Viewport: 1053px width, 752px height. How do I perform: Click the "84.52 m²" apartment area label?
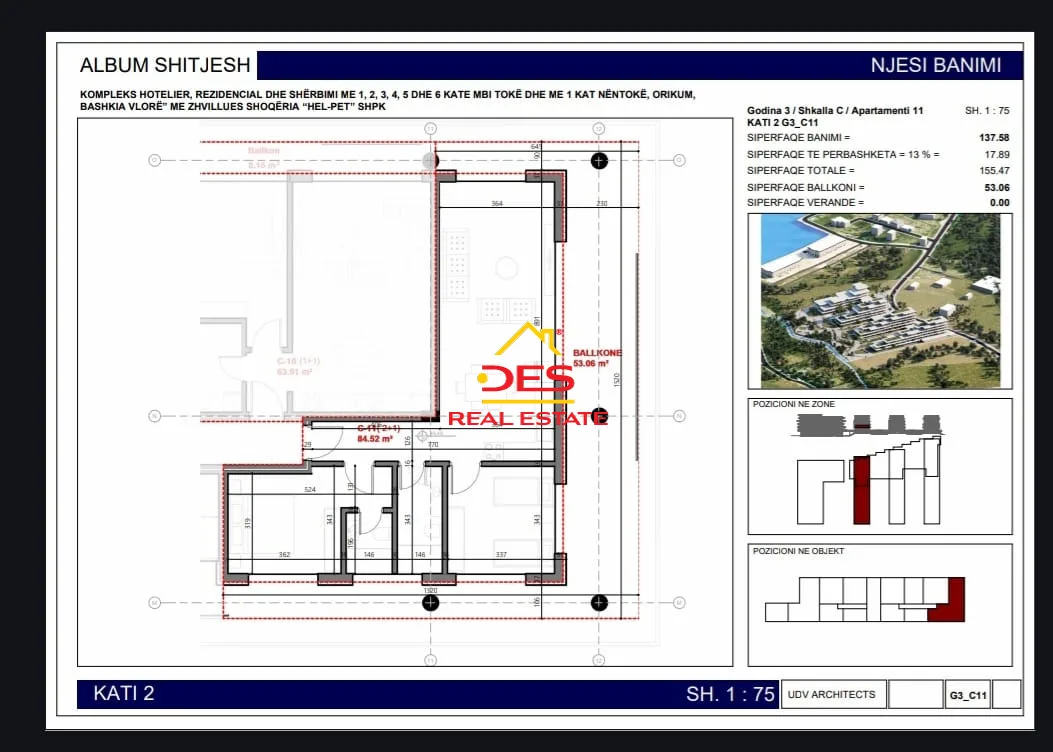(x=375, y=439)
